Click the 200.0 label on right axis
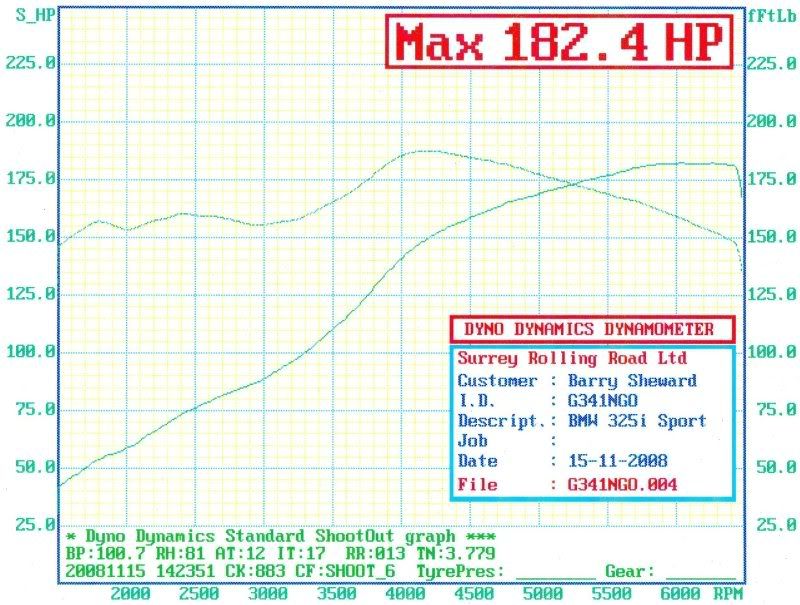Viewport: 800px width, 605px height. 771,121
